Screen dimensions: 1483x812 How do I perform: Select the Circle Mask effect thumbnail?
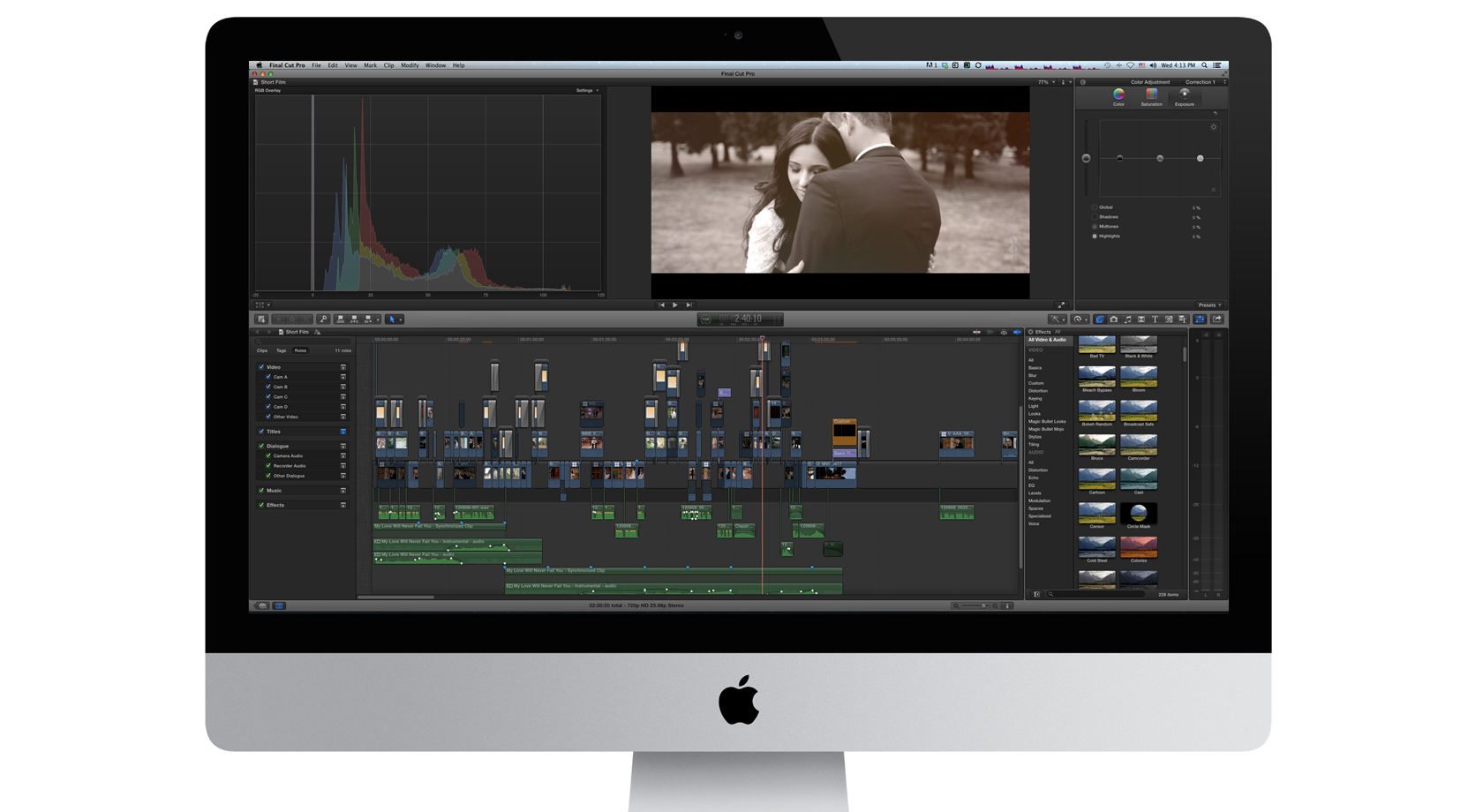tap(1139, 515)
